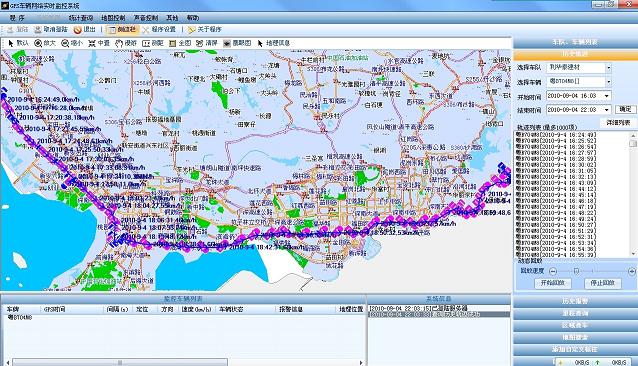Toggle the 侧边栏 sidebar button

coord(122,30)
